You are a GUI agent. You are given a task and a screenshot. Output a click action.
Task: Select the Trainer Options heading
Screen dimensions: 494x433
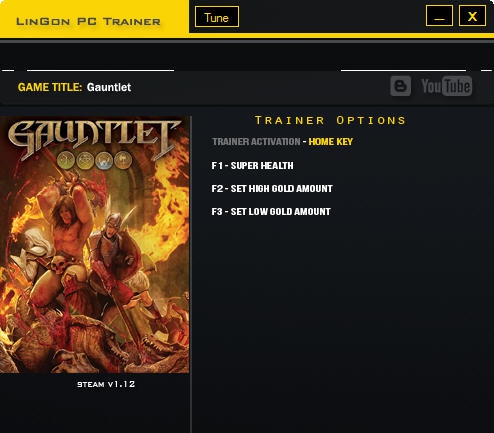330,120
